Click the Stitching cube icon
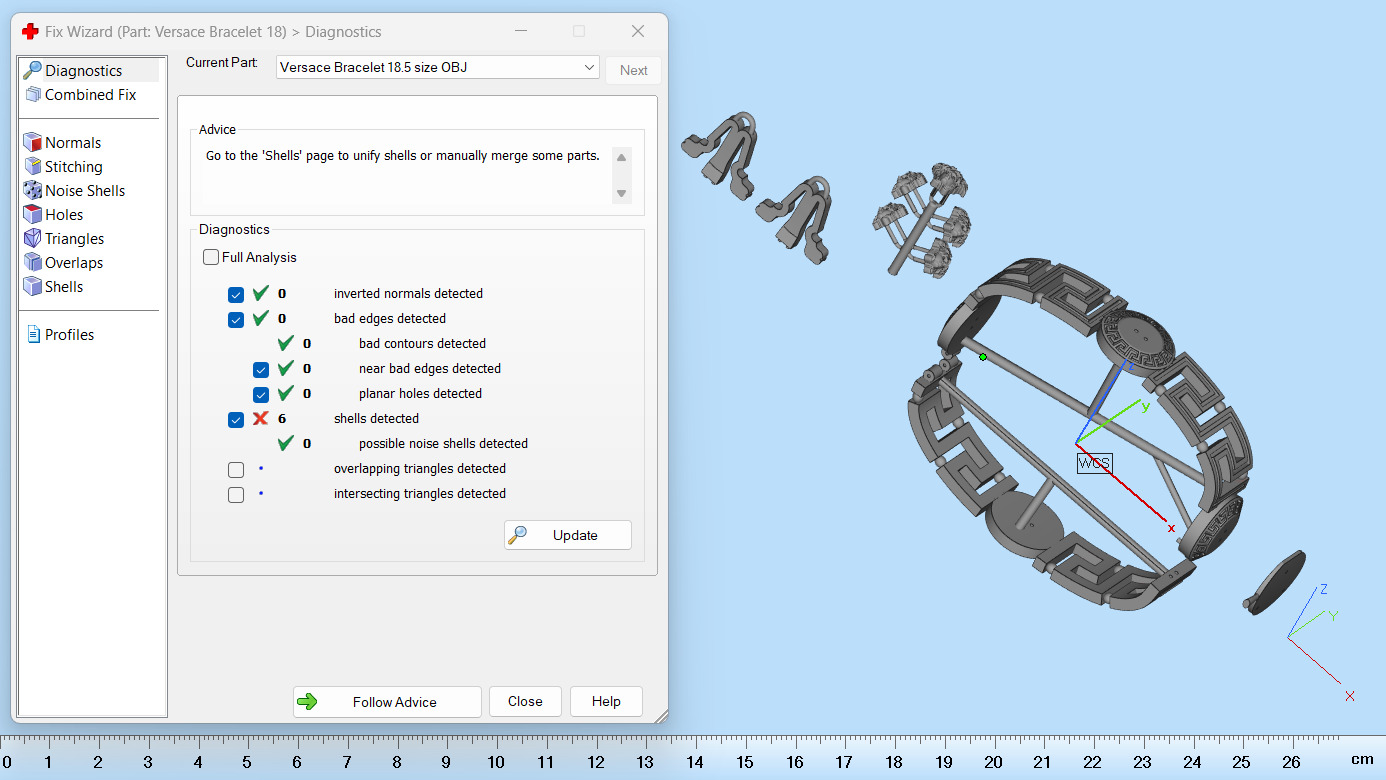This screenshot has height=780, width=1386. (32, 166)
